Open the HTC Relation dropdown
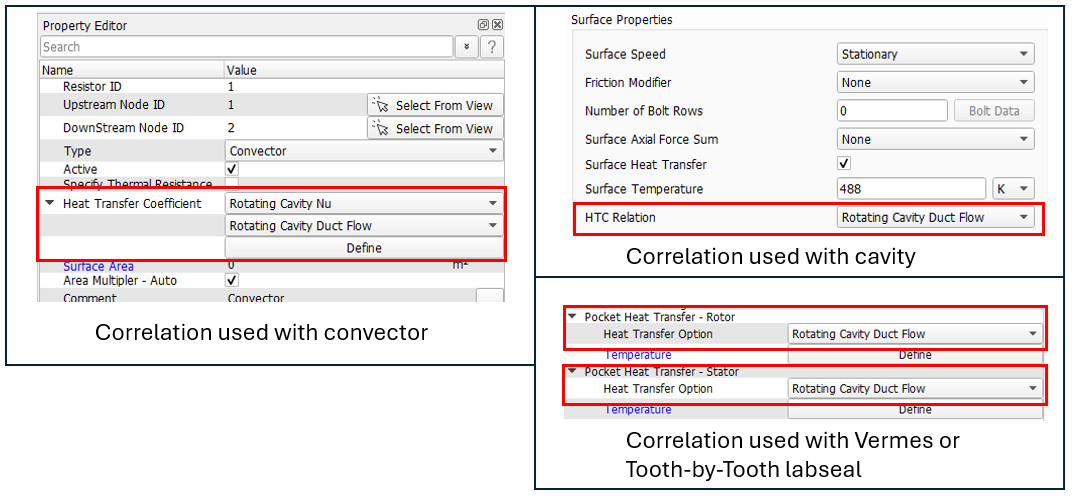 935,217
